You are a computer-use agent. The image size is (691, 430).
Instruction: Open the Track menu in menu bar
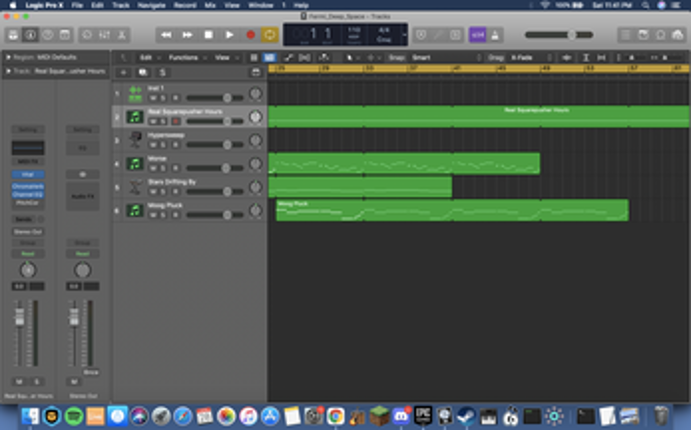pyautogui.click(x=120, y=5)
